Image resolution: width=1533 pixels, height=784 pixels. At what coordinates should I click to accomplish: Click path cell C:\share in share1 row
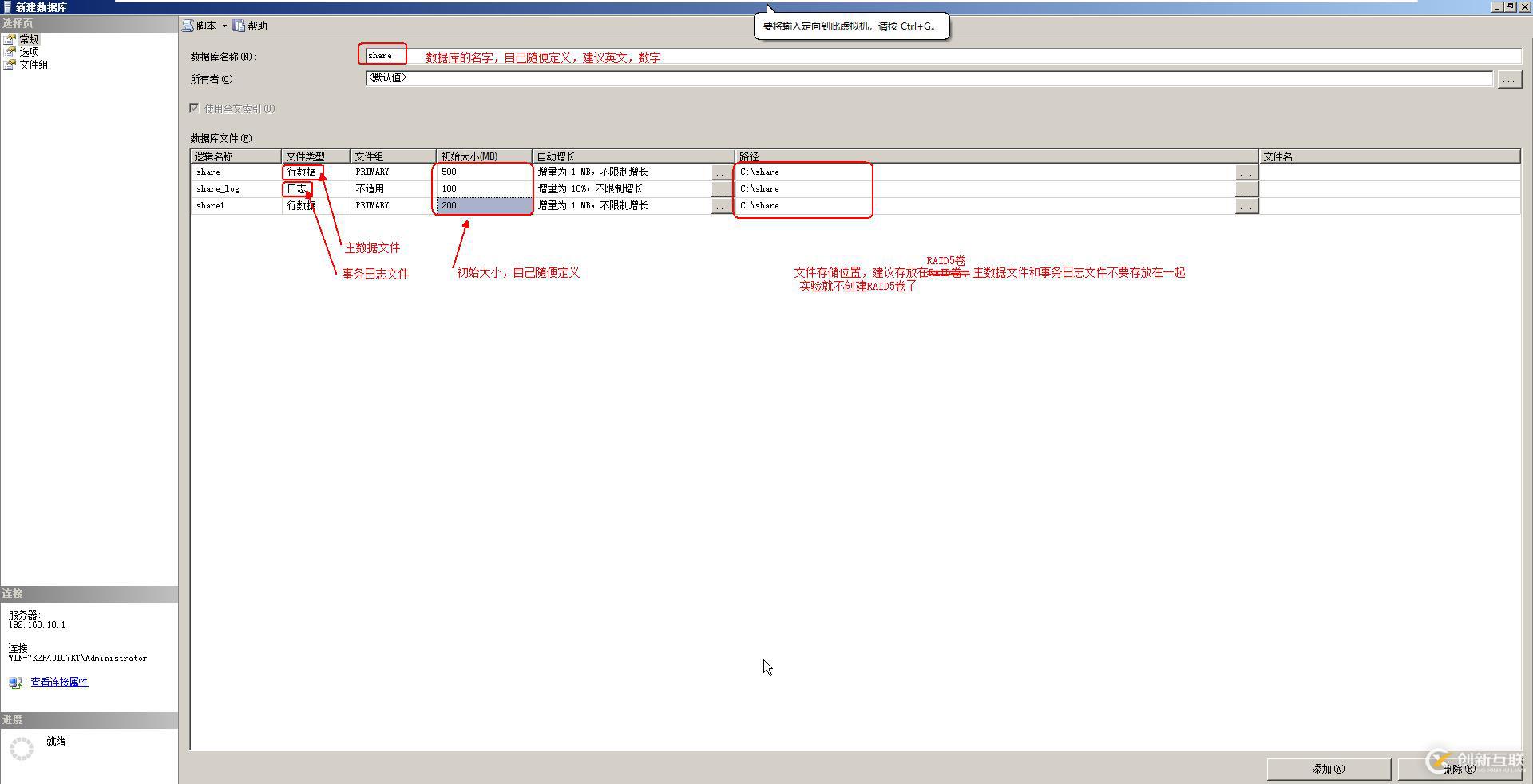pyautogui.click(x=984, y=206)
